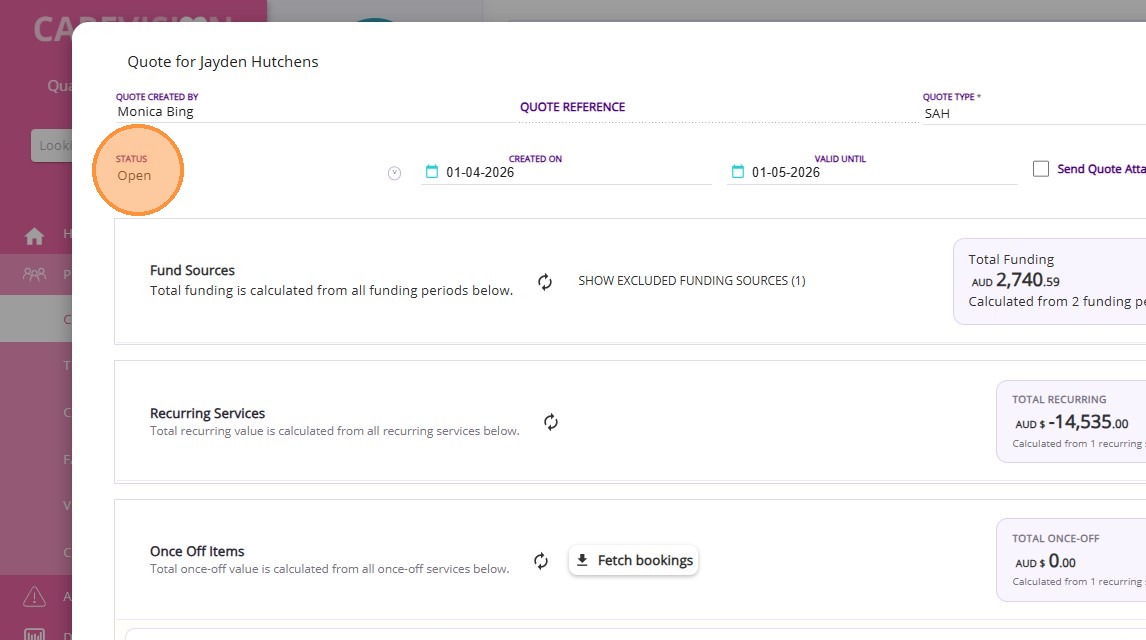
Task: Click the Total Funding summary card
Action: pyautogui.click(x=1050, y=281)
